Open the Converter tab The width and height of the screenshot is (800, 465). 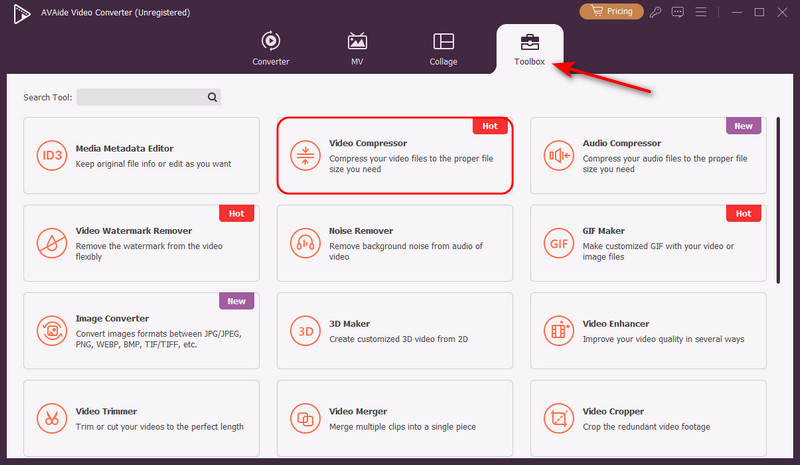coord(270,48)
